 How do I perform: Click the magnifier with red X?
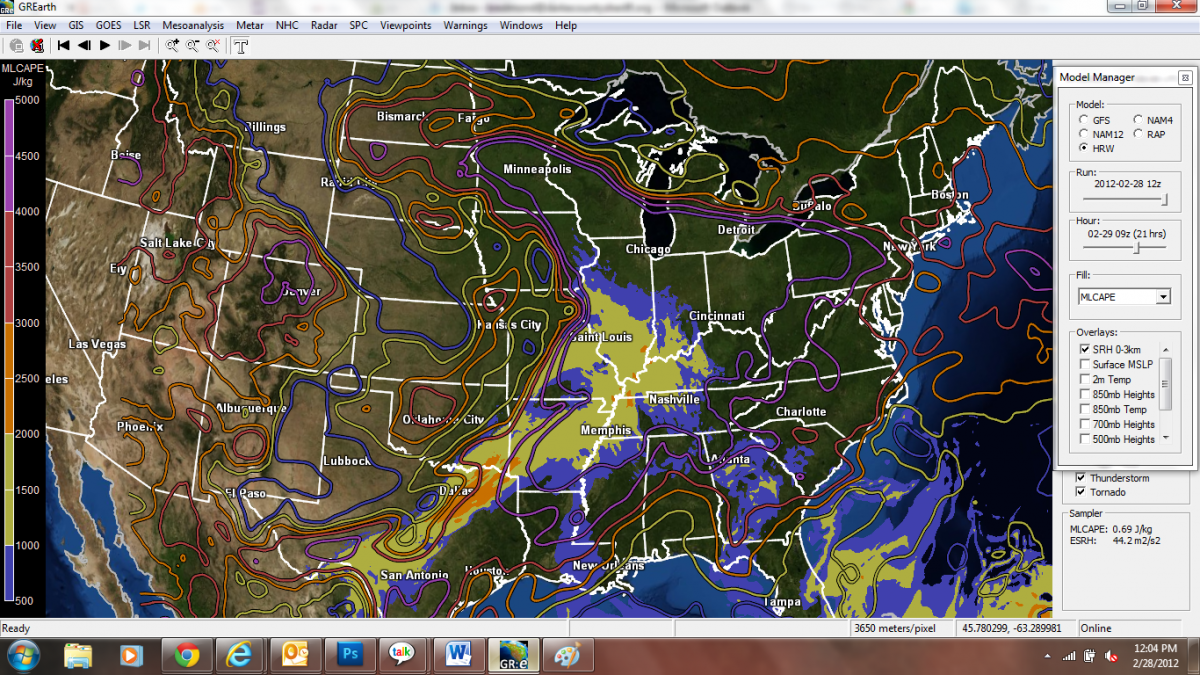click(213, 45)
